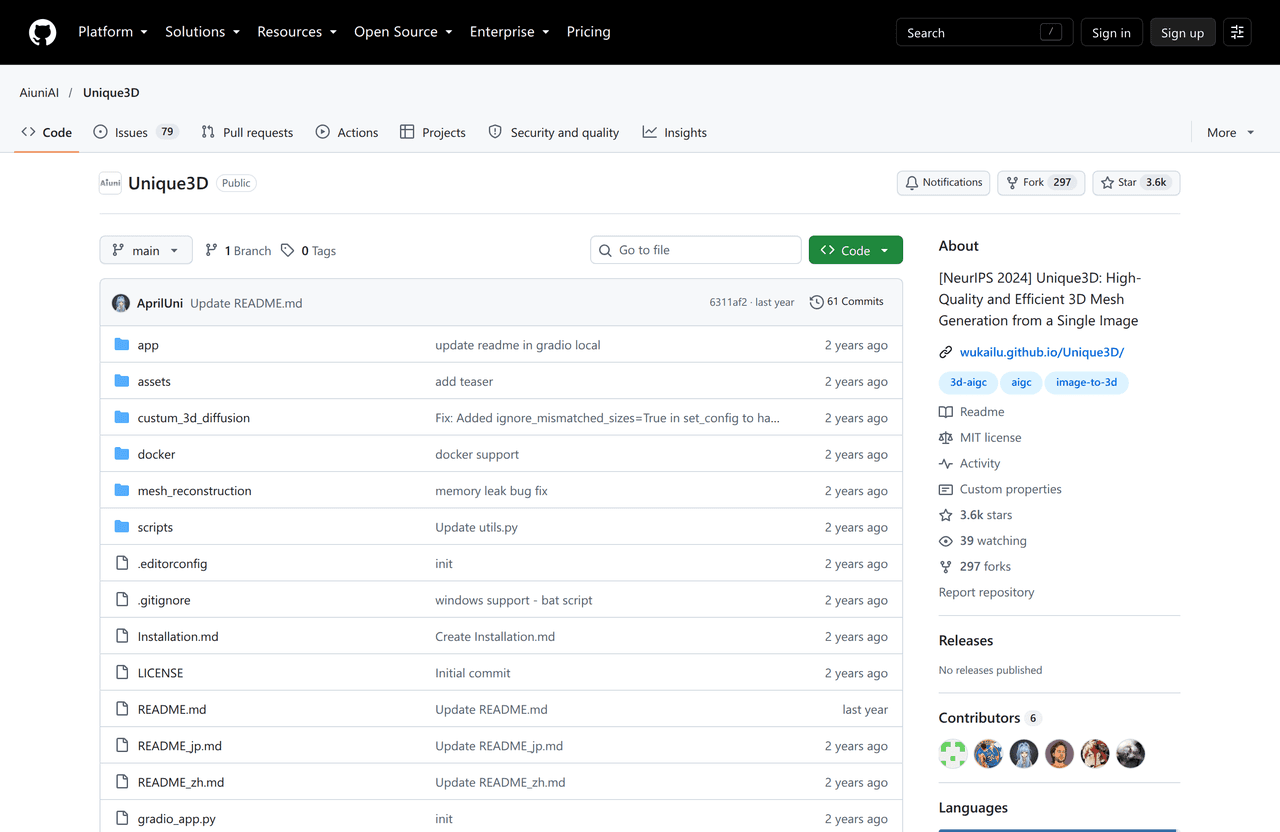The height and width of the screenshot is (832, 1280).
Task: Fork the repository
Action: pos(1041,183)
